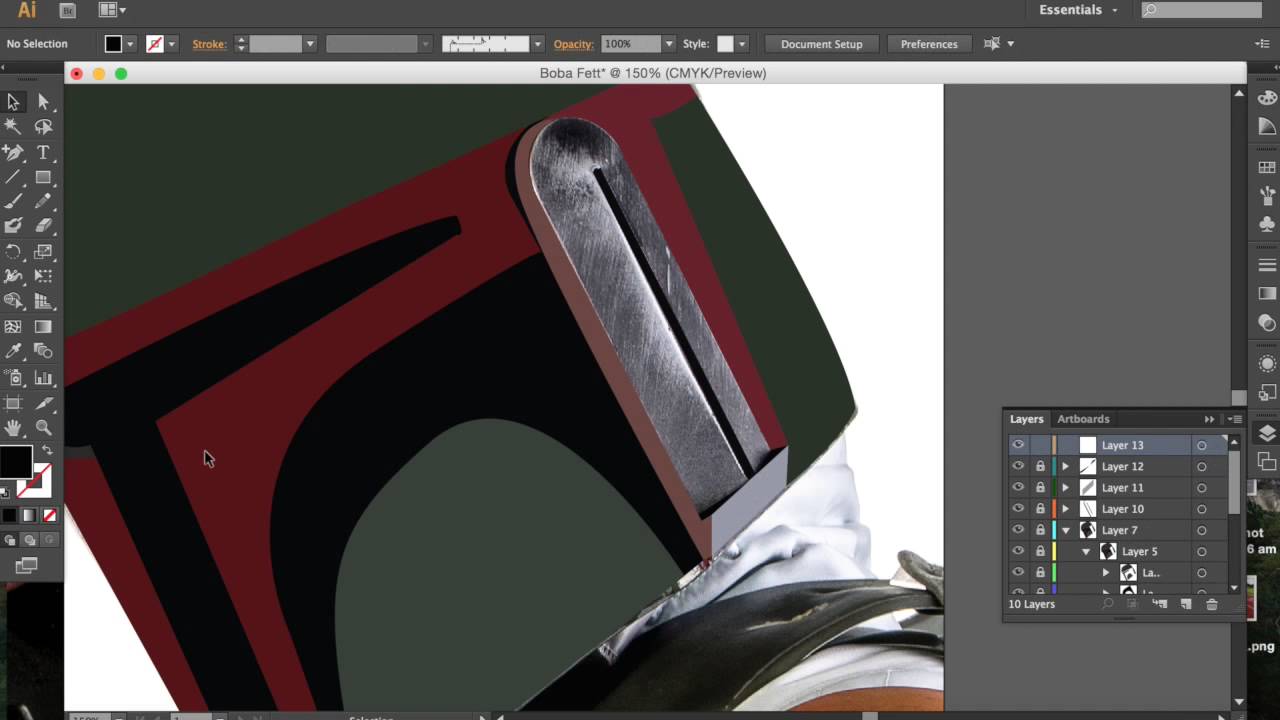Hide Layer 10 with eye icon
1280x720 pixels.
pos(1018,509)
